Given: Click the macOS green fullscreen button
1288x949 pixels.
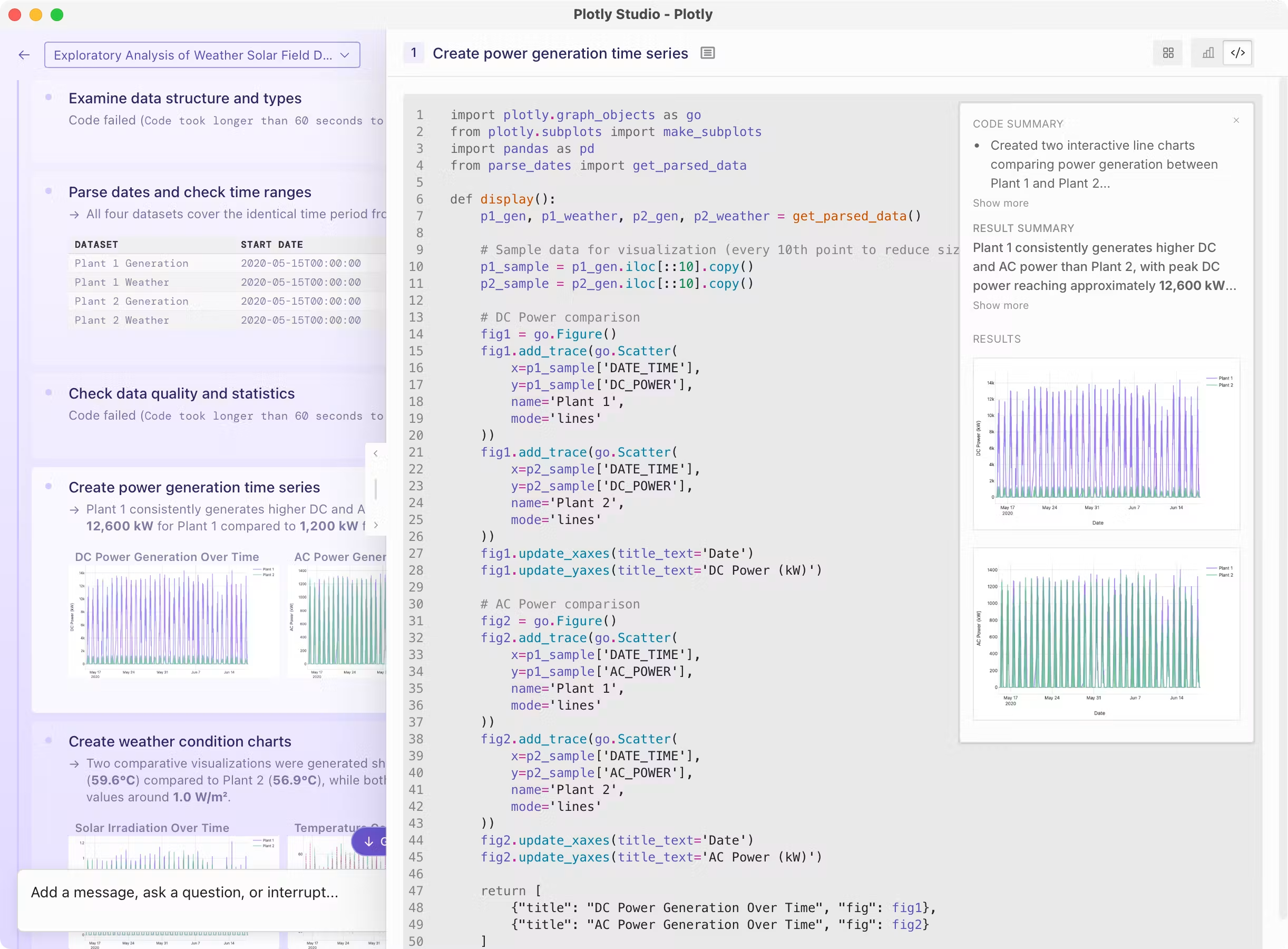Looking at the screenshot, I should 57,14.
